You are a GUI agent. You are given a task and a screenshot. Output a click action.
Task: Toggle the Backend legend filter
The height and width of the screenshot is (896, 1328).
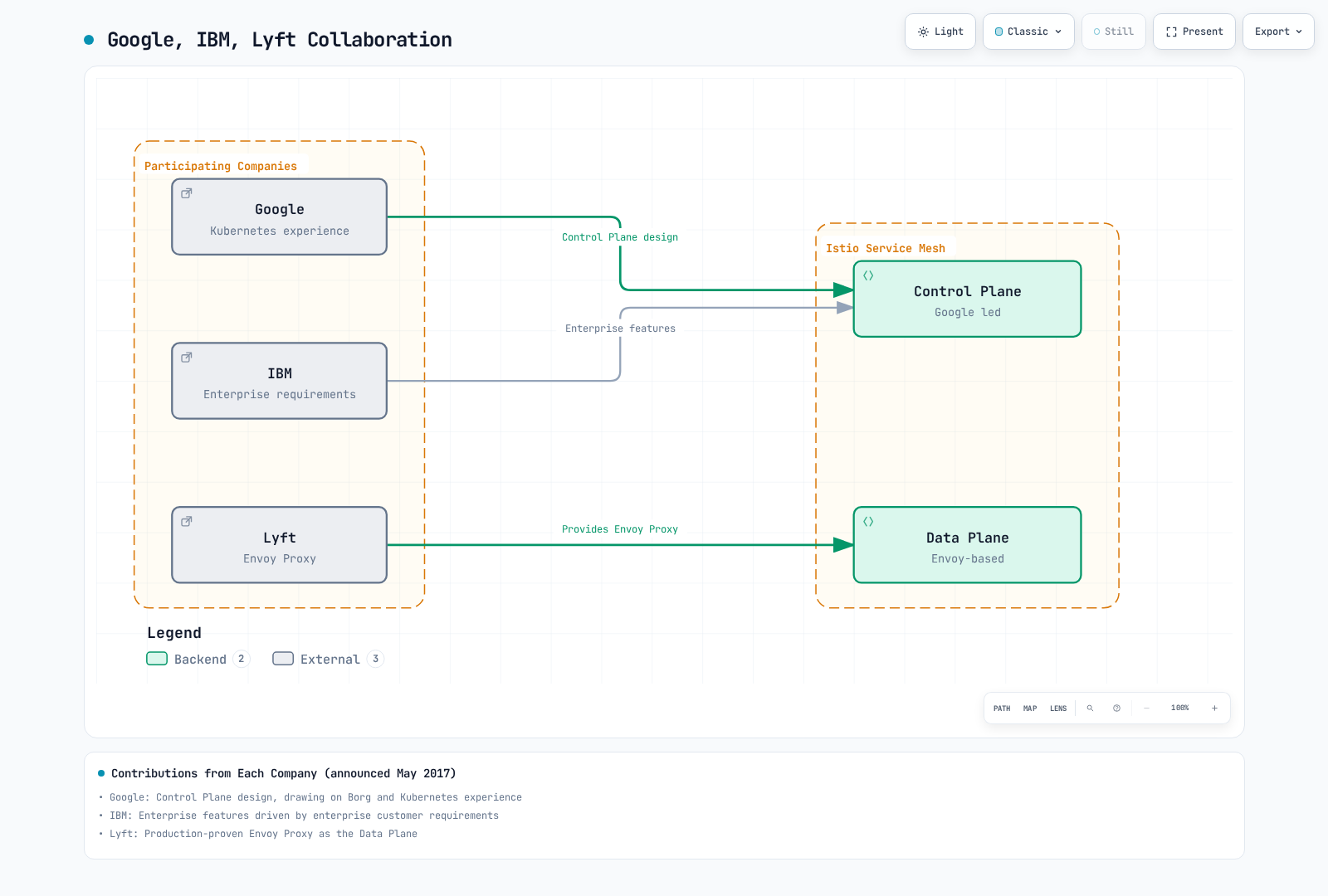(198, 659)
